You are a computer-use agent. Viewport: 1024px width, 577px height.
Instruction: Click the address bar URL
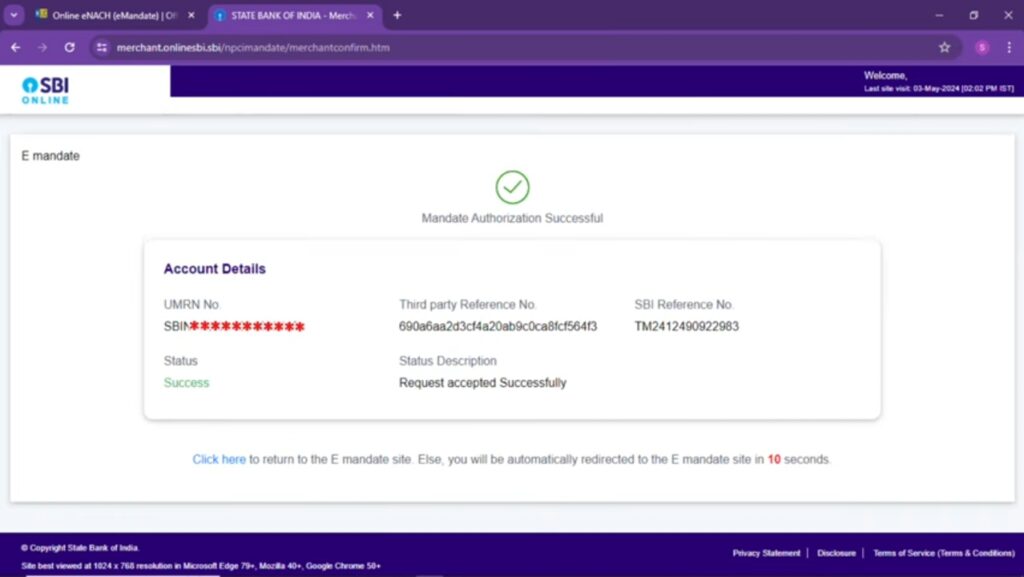253,48
